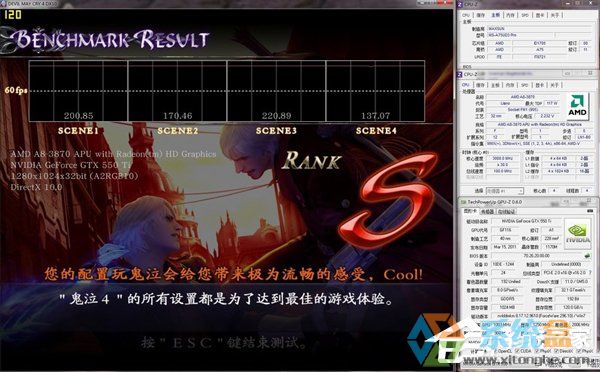
Task: Click the 40 nm process field in GPU-Z
Action: pos(504,238)
